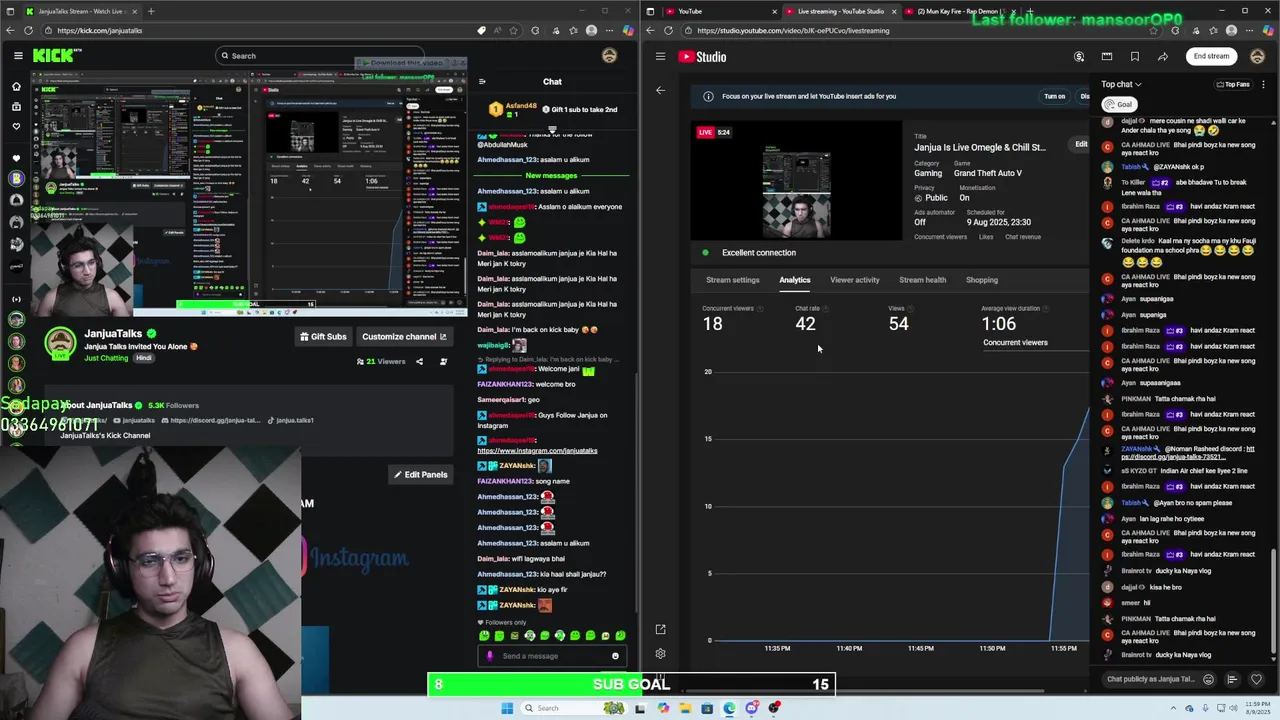The width and height of the screenshot is (1280, 720).
Task: Refresh the Kick browser page
Action: click(28, 30)
